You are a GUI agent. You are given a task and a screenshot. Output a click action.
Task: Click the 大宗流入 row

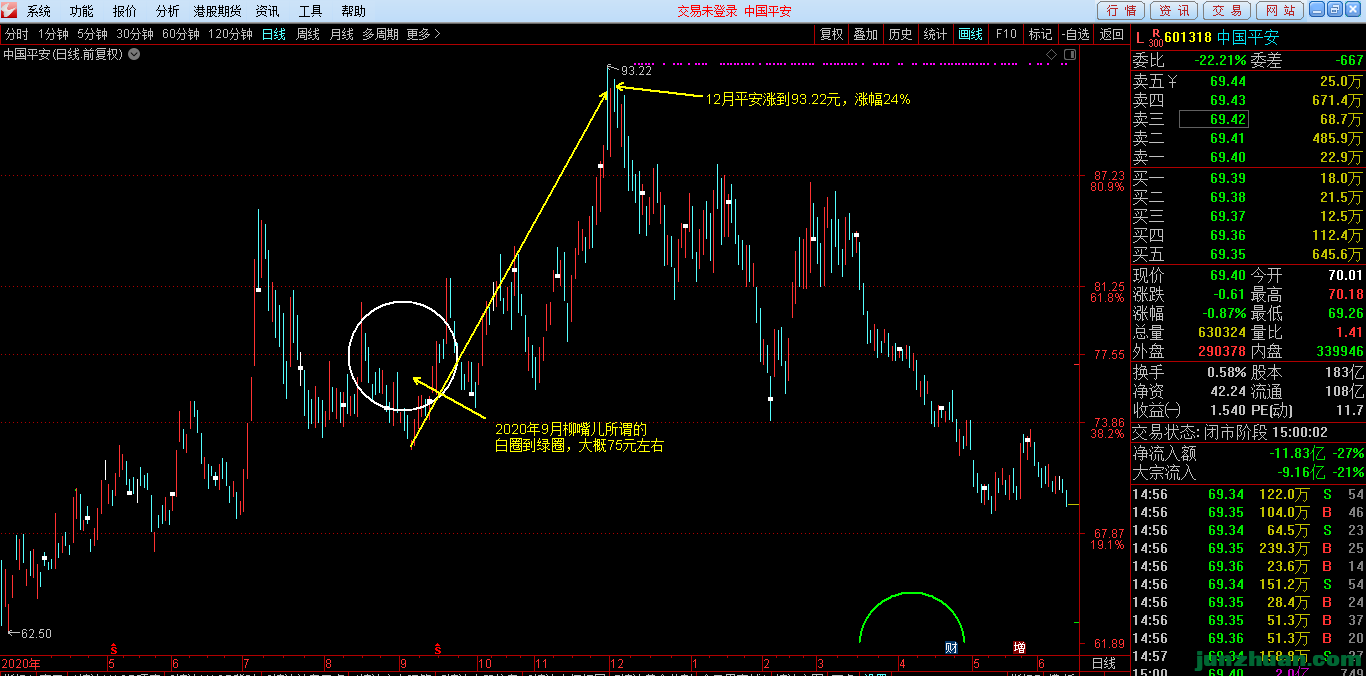coord(1248,472)
